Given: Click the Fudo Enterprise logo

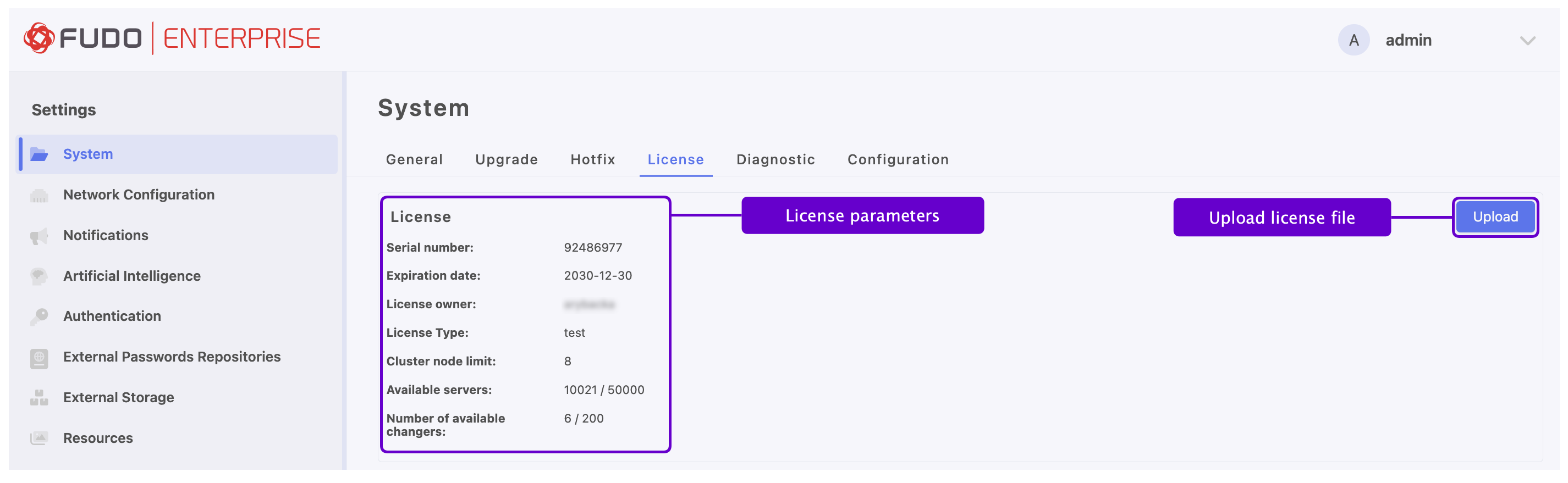Looking at the screenshot, I should pos(172,38).
